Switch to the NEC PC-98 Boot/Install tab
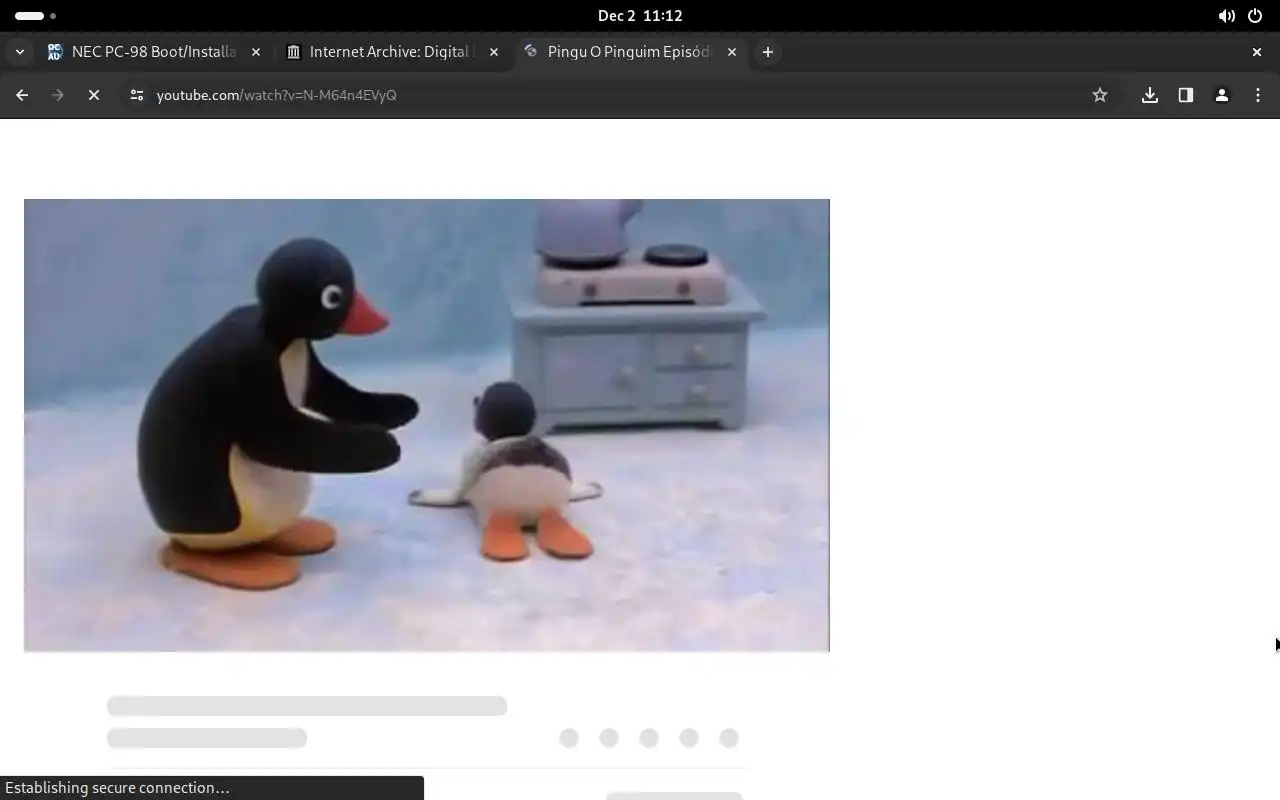 click(154, 52)
